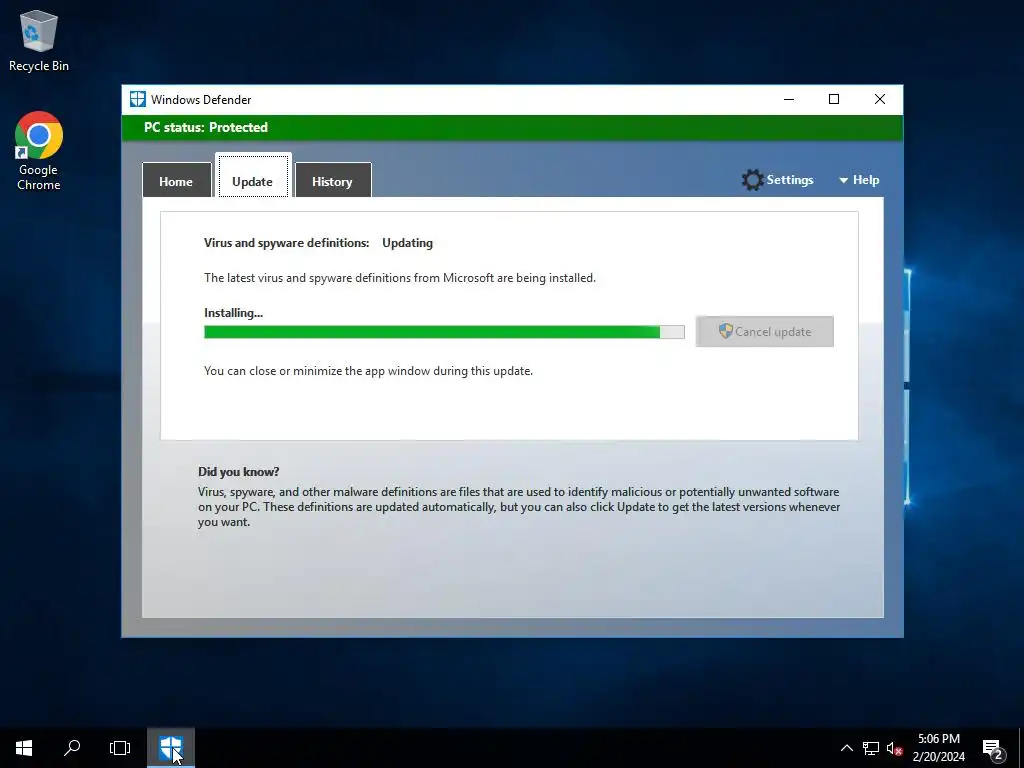Minimize the Windows Defender window
1024x768 pixels.
[789, 99]
